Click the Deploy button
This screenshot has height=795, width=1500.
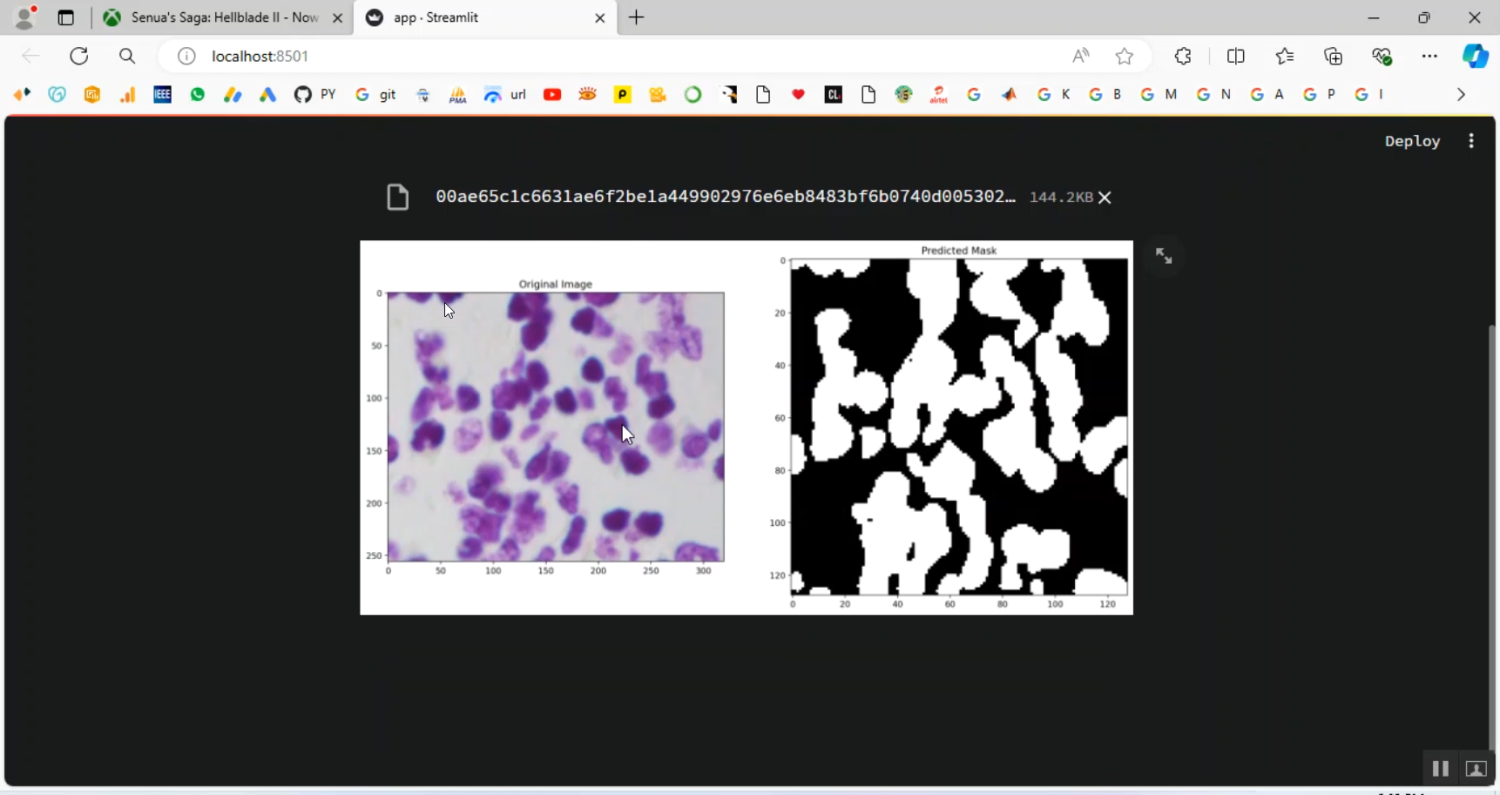1412,141
